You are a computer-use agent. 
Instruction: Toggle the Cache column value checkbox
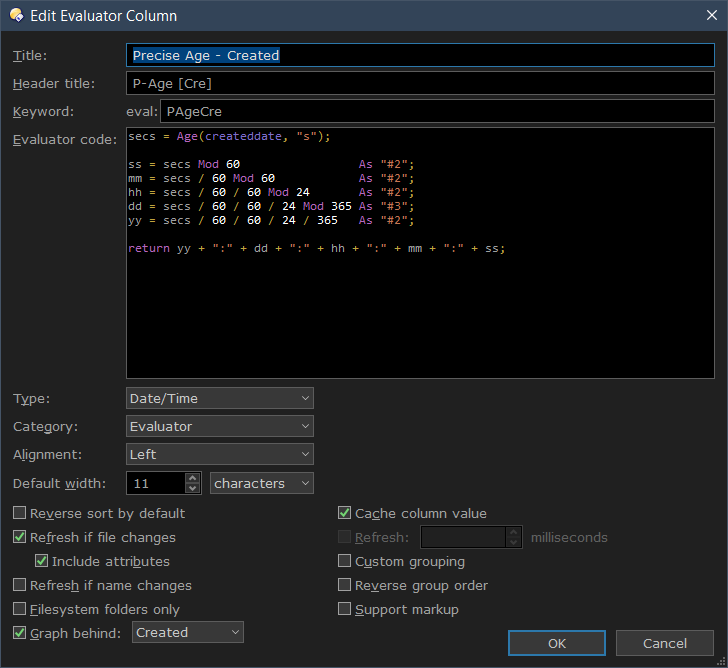click(x=345, y=514)
